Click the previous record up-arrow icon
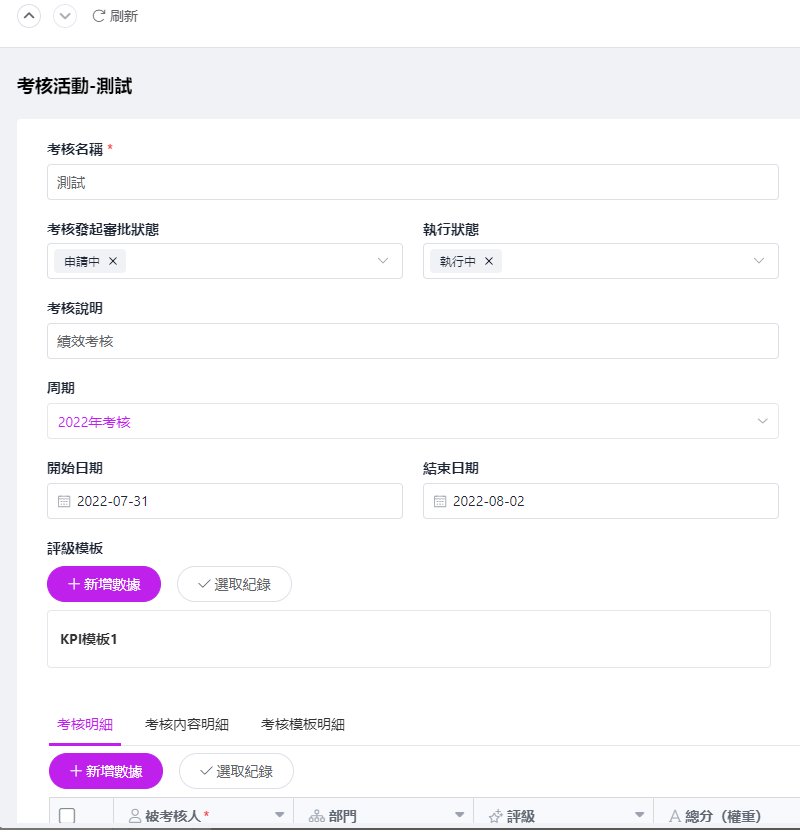 pyautogui.click(x=29, y=16)
